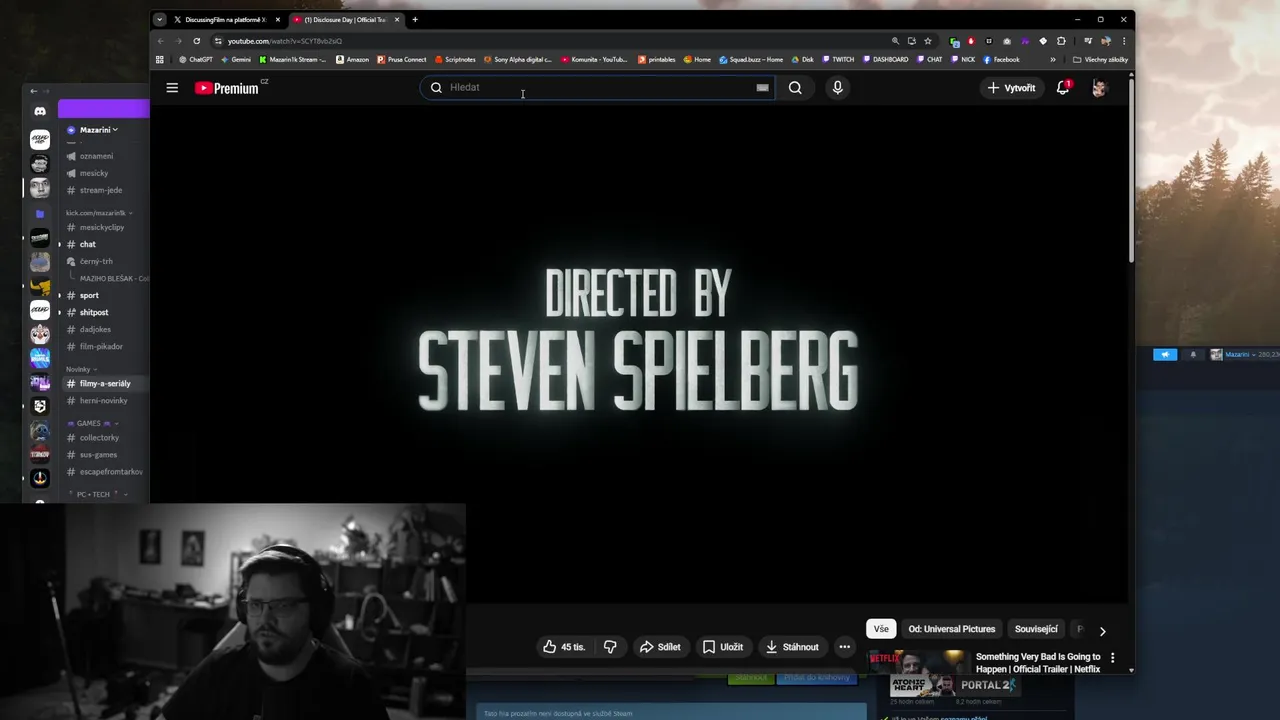Viewport: 1280px width, 720px height.
Task: Click the Chrome address bar URL
Action: 284,41
